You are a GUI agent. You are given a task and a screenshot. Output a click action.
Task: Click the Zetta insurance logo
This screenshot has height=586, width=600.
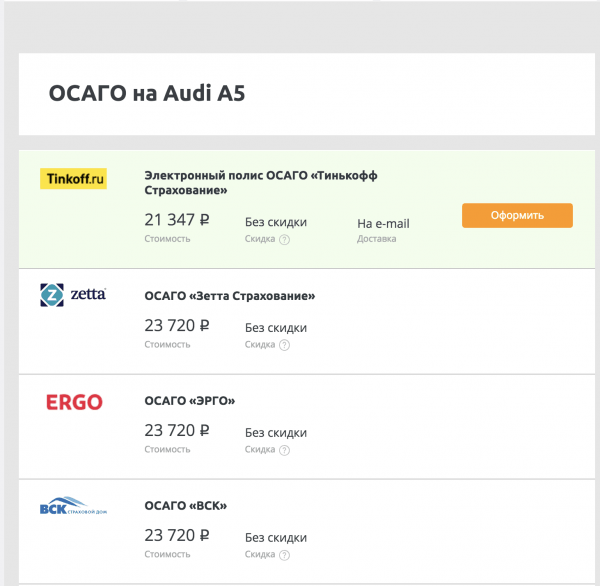coord(73,295)
